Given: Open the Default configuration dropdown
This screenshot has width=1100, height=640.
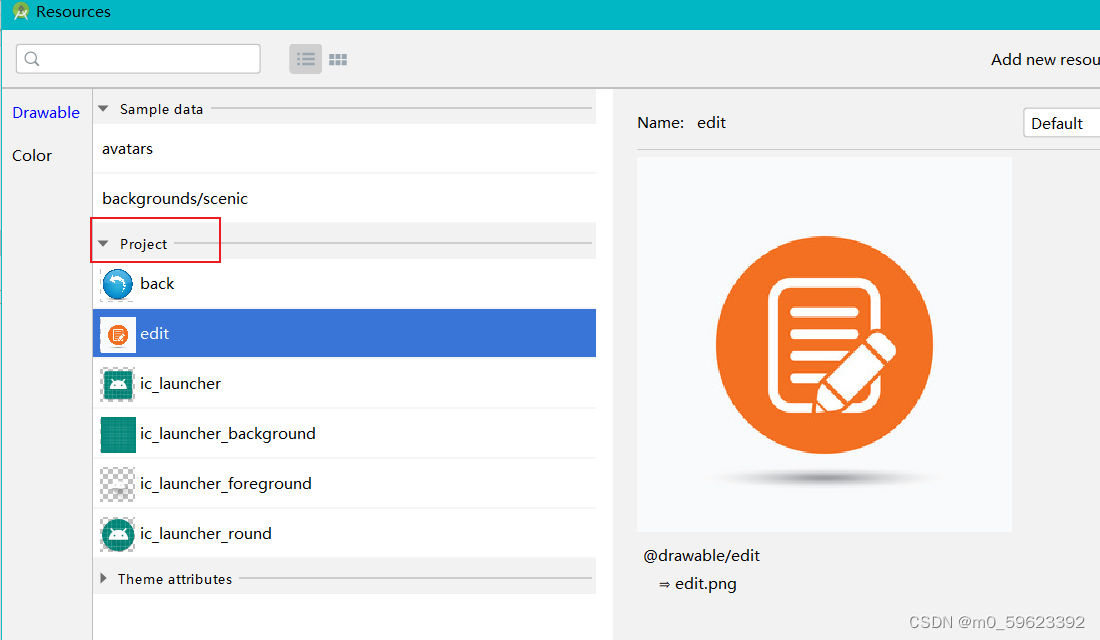Looking at the screenshot, I should (1062, 122).
